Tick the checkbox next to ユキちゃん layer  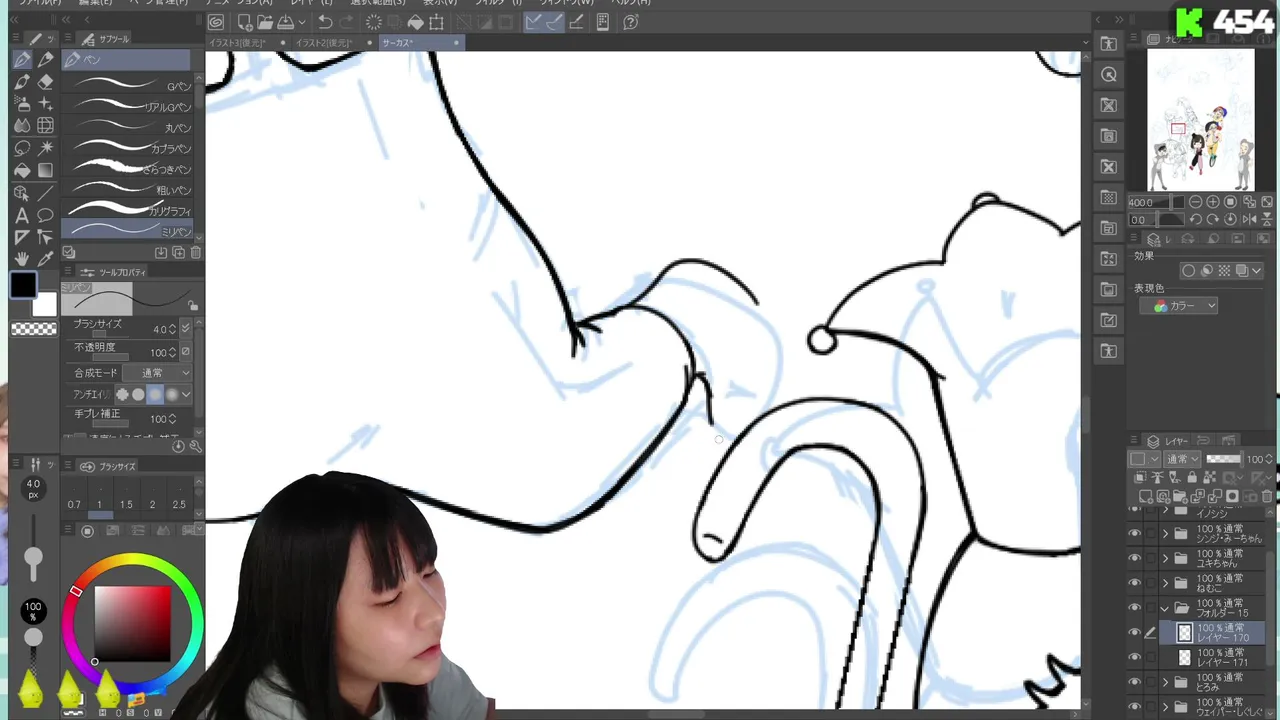[1150, 558]
